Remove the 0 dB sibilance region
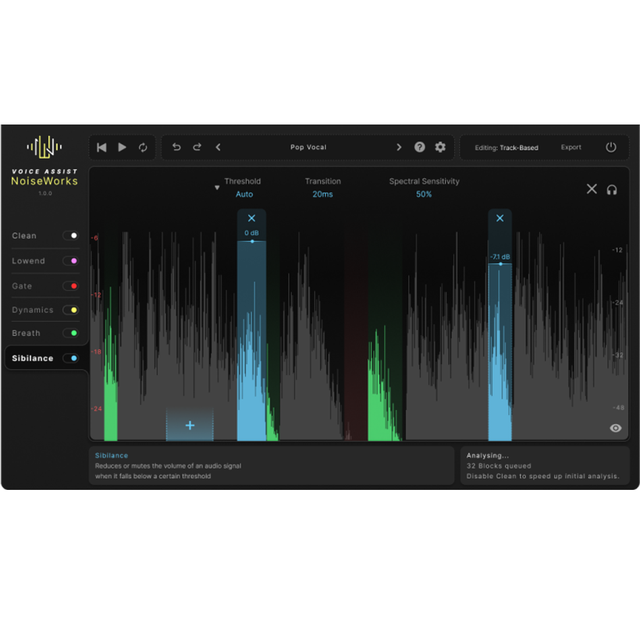The height and width of the screenshot is (640, 640). tap(251, 218)
